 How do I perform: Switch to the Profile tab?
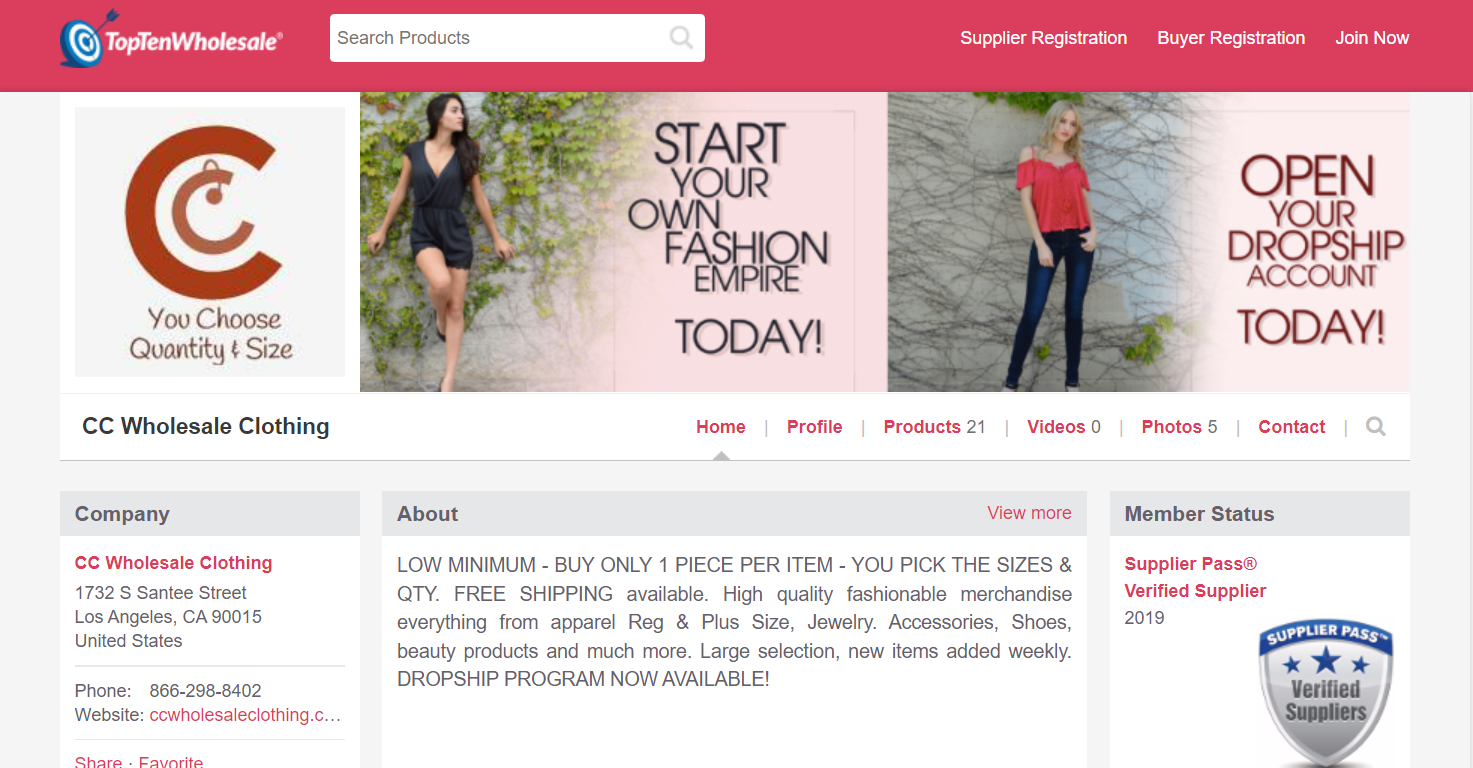pyautogui.click(x=814, y=427)
